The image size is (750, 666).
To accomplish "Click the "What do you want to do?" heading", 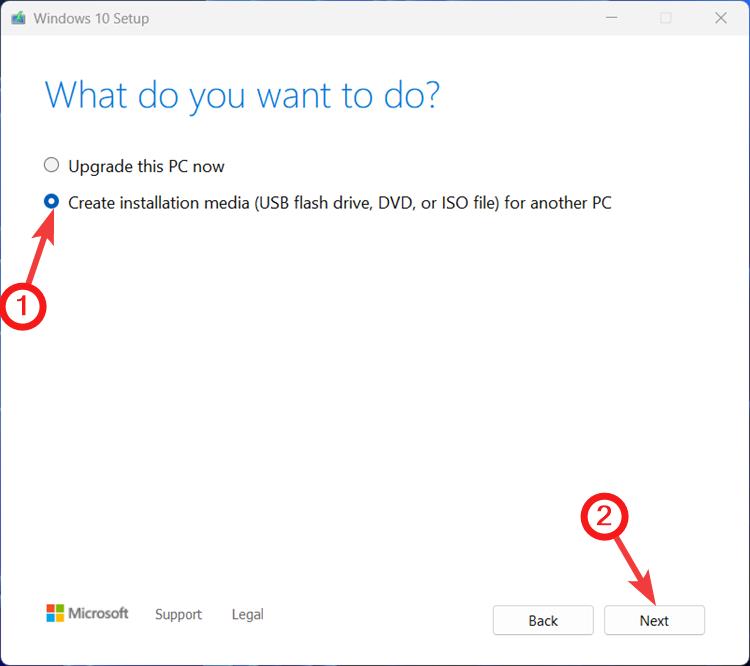I will pos(243,96).
